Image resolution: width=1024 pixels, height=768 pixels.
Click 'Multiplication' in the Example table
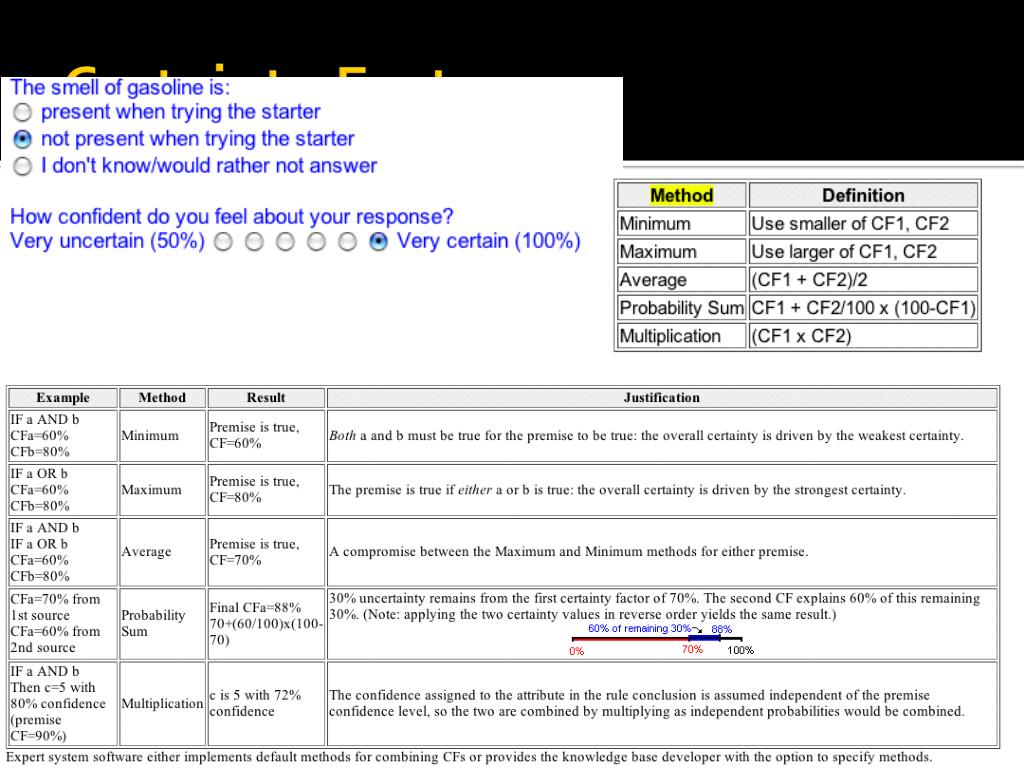[x=162, y=703]
